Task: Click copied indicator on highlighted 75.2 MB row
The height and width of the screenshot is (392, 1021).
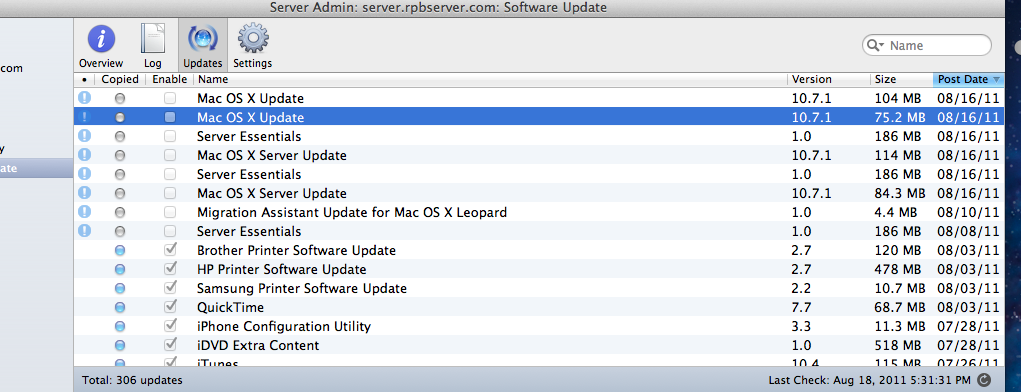Action: (x=120, y=118)
